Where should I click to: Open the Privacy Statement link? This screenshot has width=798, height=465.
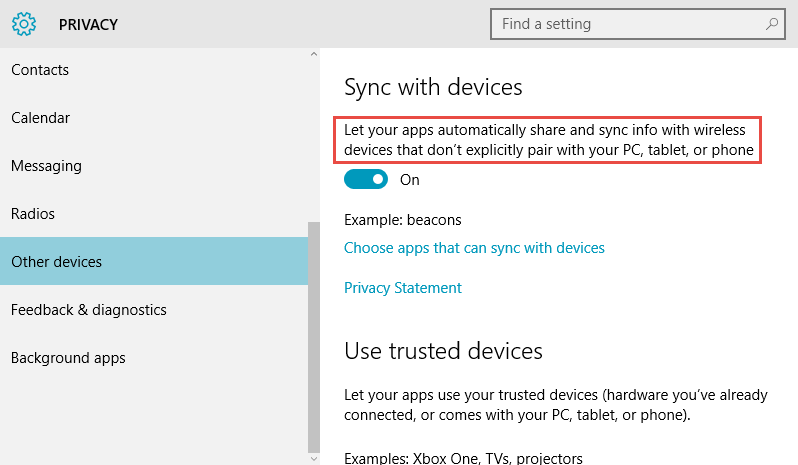pyautogui.click(x=403, y=288)
